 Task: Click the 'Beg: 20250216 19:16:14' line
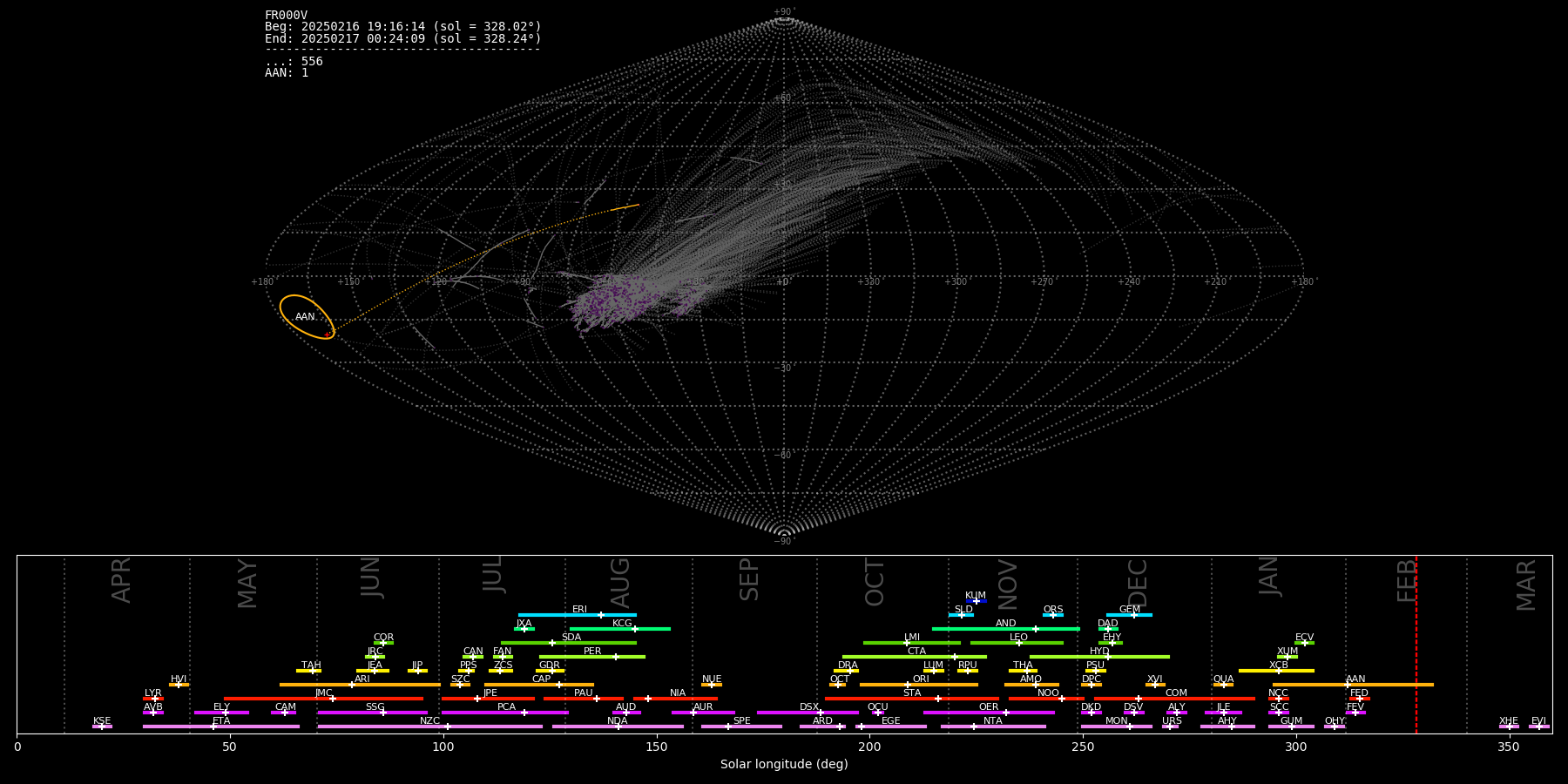click(x=403, y=27)
